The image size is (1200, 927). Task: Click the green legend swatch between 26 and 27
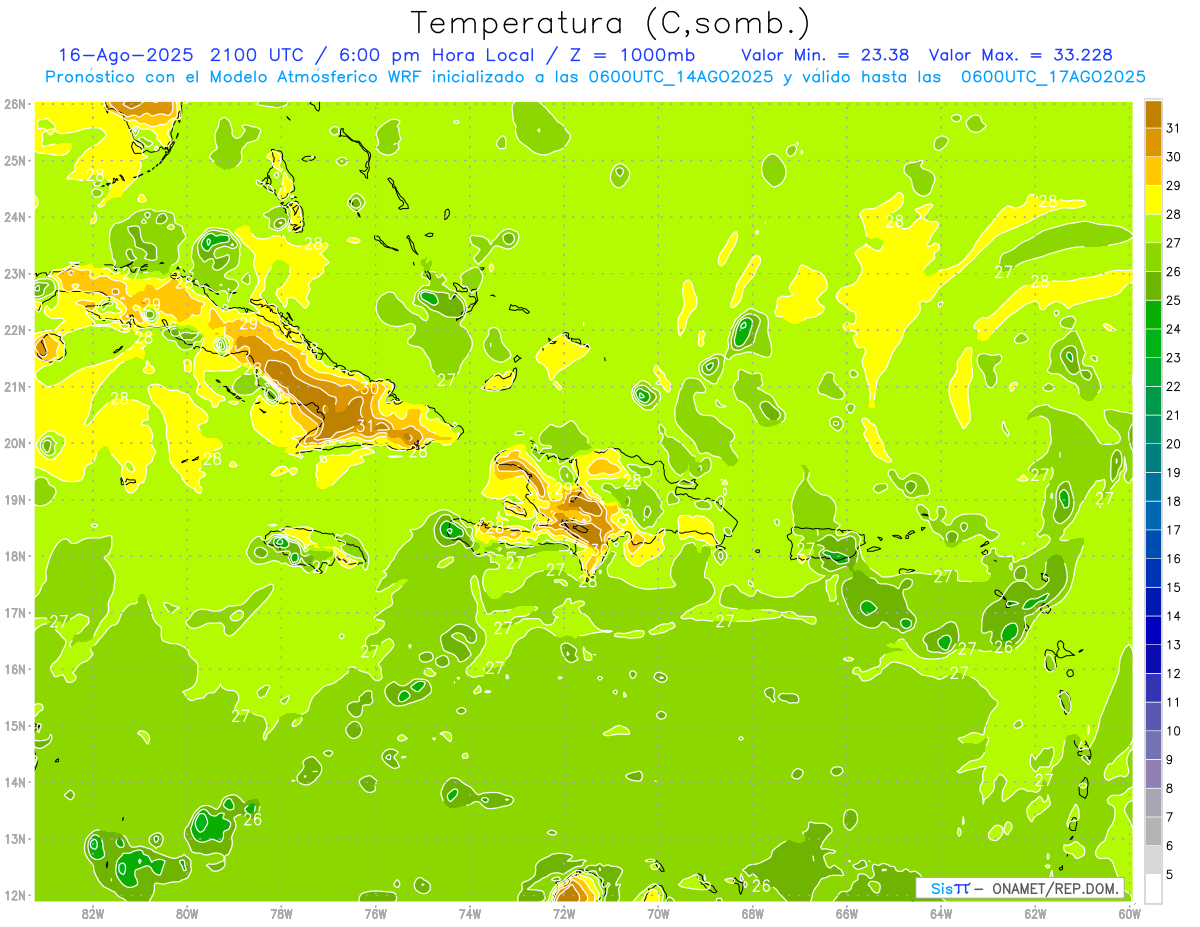[x=1153, y=256]
